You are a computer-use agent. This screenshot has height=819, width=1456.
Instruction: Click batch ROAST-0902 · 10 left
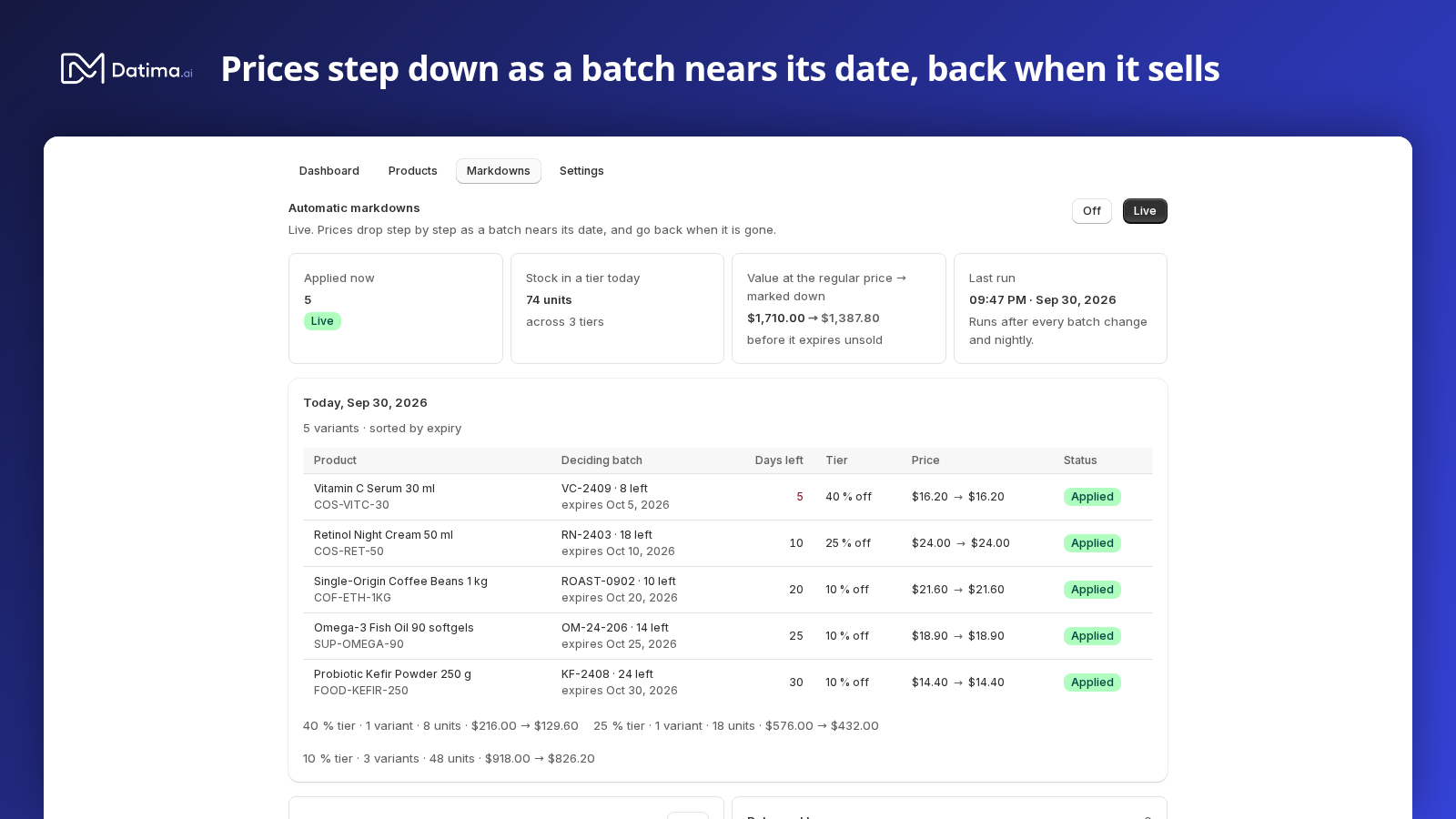click(619, 581)
